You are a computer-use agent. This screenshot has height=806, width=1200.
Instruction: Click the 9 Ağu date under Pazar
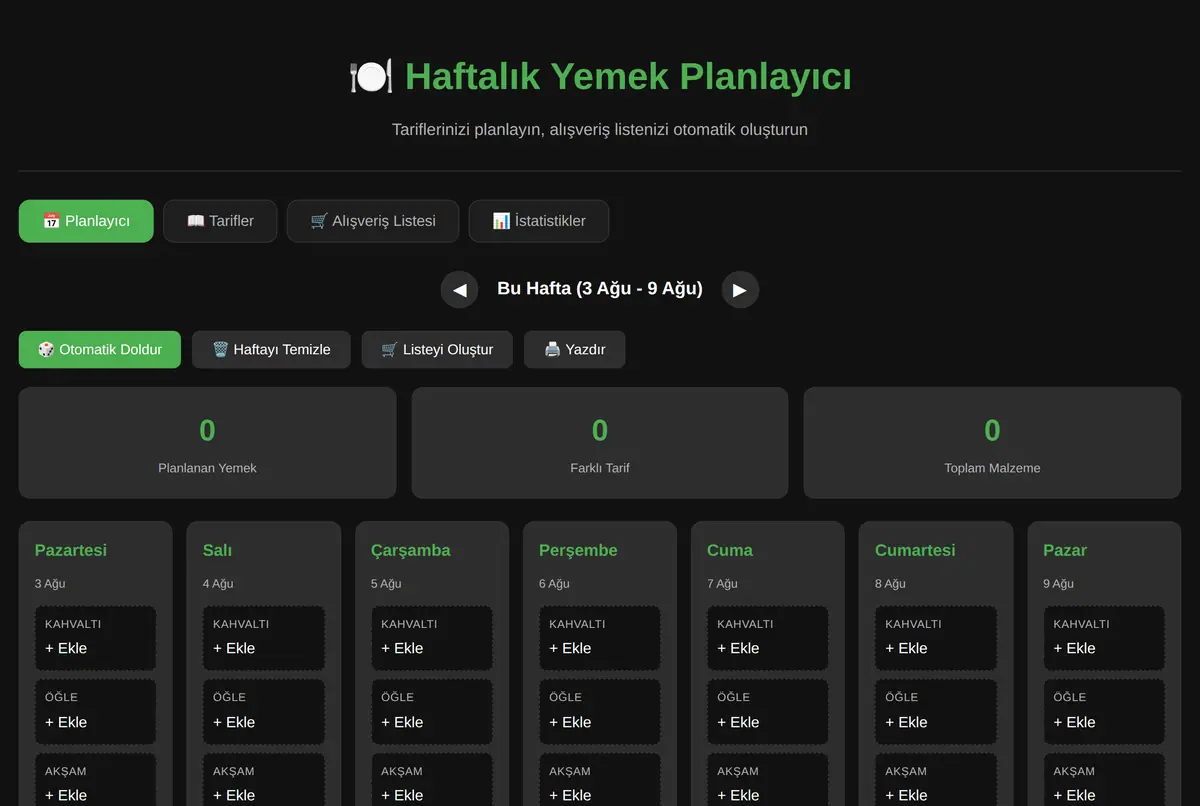(1059, 584)
